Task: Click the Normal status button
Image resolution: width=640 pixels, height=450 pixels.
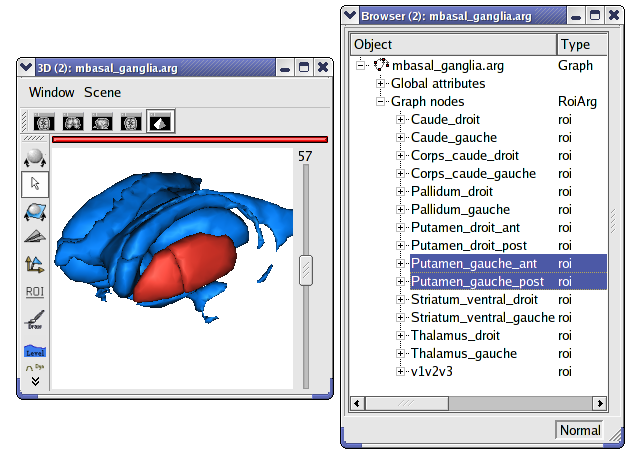Action: coord(580,430)
